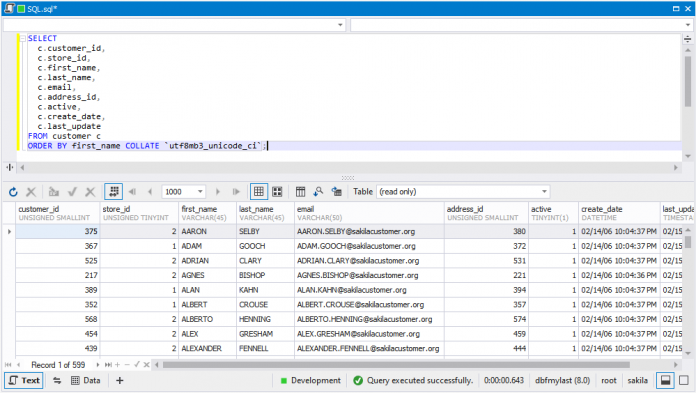Switch to grid view icon
The width and height of the screenshot is (696, 393).
(x=259, y=192)
